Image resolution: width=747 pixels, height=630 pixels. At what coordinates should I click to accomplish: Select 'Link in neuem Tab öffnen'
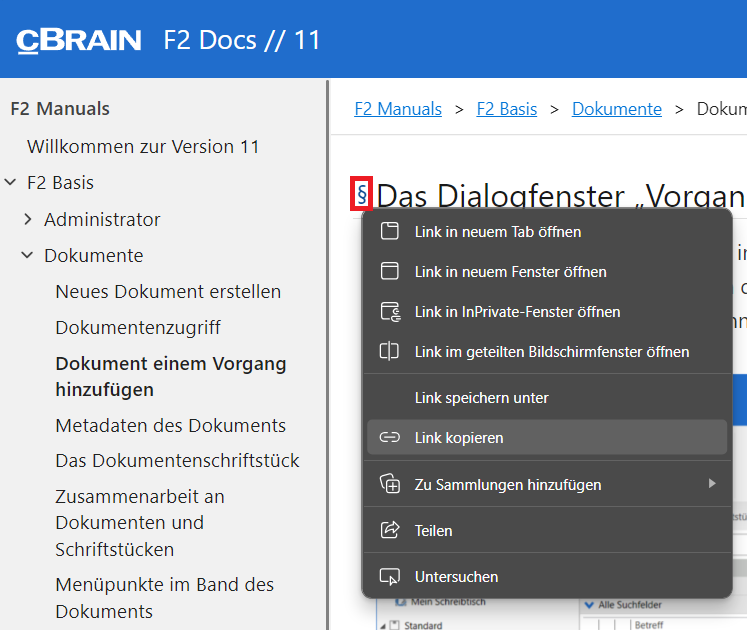tap(497, 231)
